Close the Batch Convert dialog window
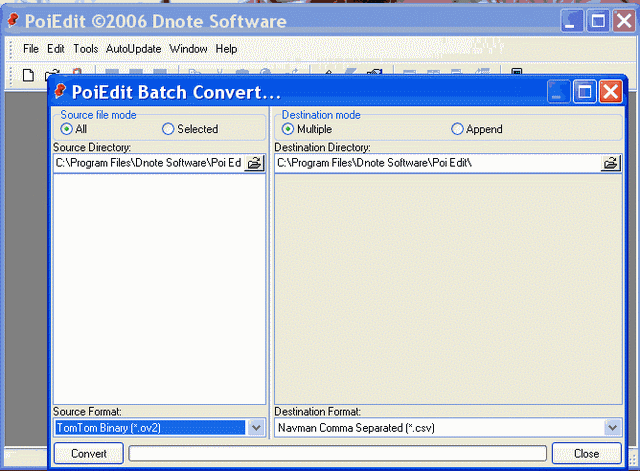640x471 pixels. tap(609, 92)
